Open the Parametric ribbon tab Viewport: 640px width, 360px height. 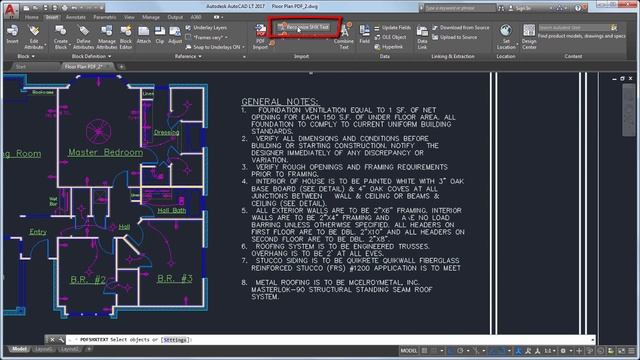[104, 17]
